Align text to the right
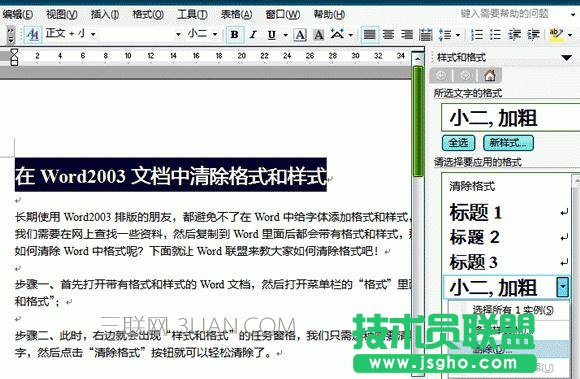The image size is (580, 379). pos(407,35)
